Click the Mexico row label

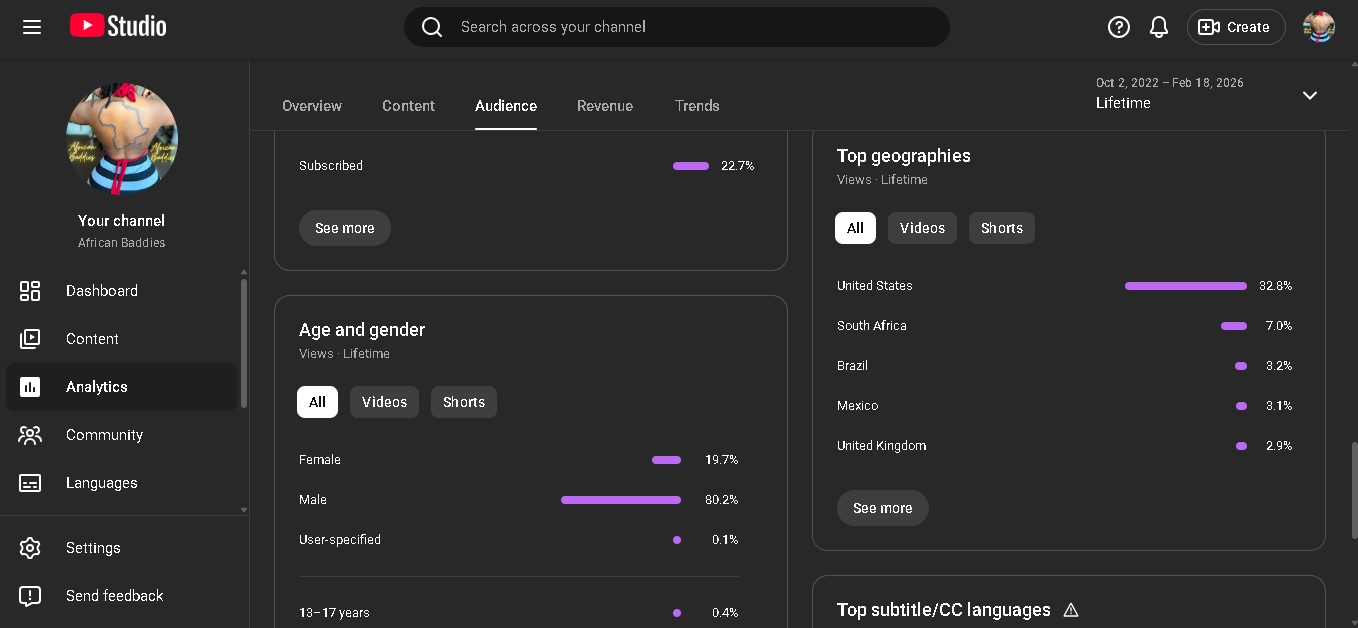pos(857,406)
